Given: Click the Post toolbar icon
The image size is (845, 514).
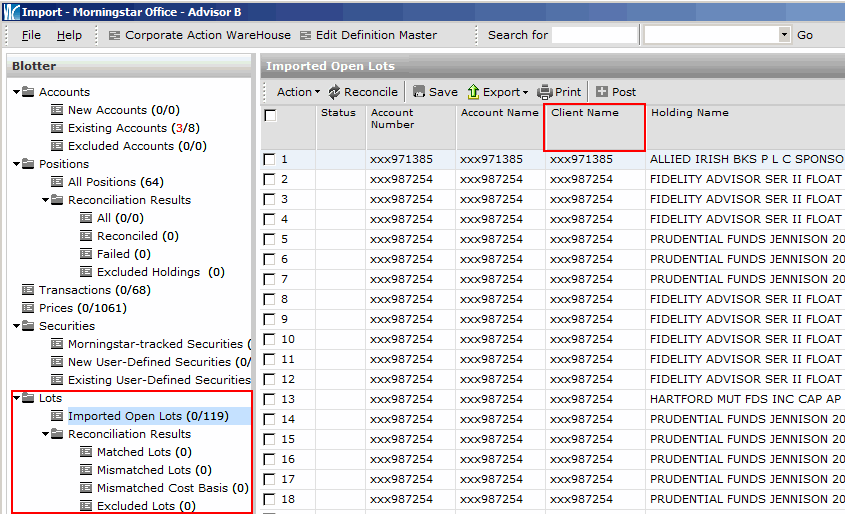Looking at the screenshot, I should point(602,92).
